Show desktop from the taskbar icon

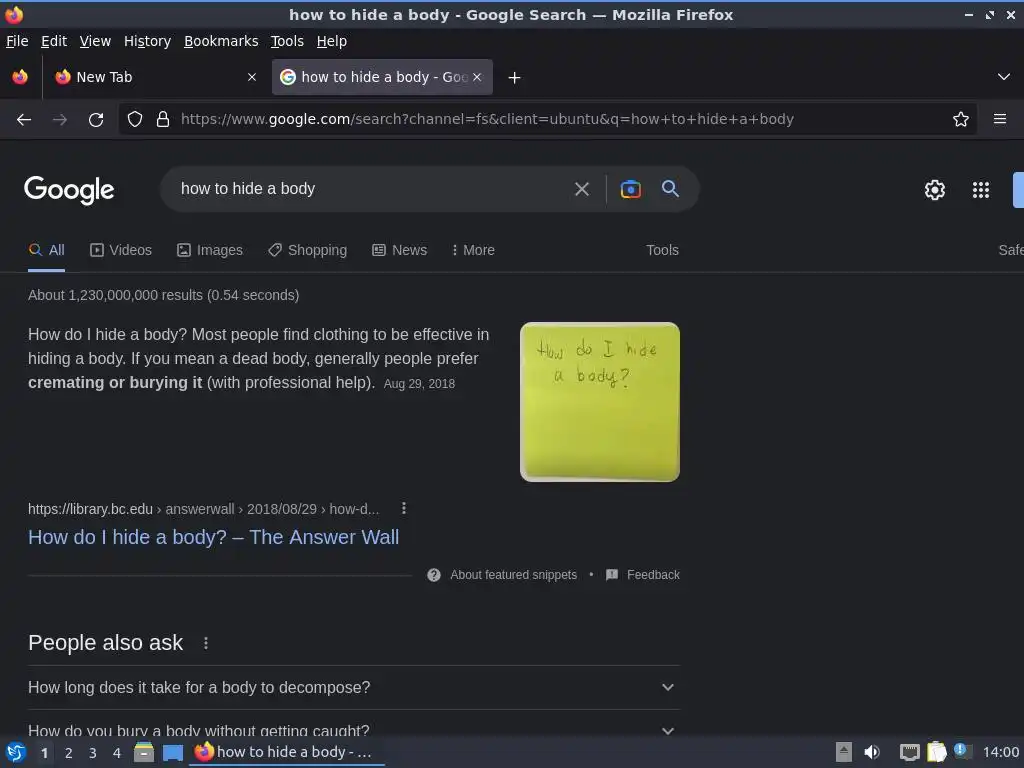(x=172, y=752)
